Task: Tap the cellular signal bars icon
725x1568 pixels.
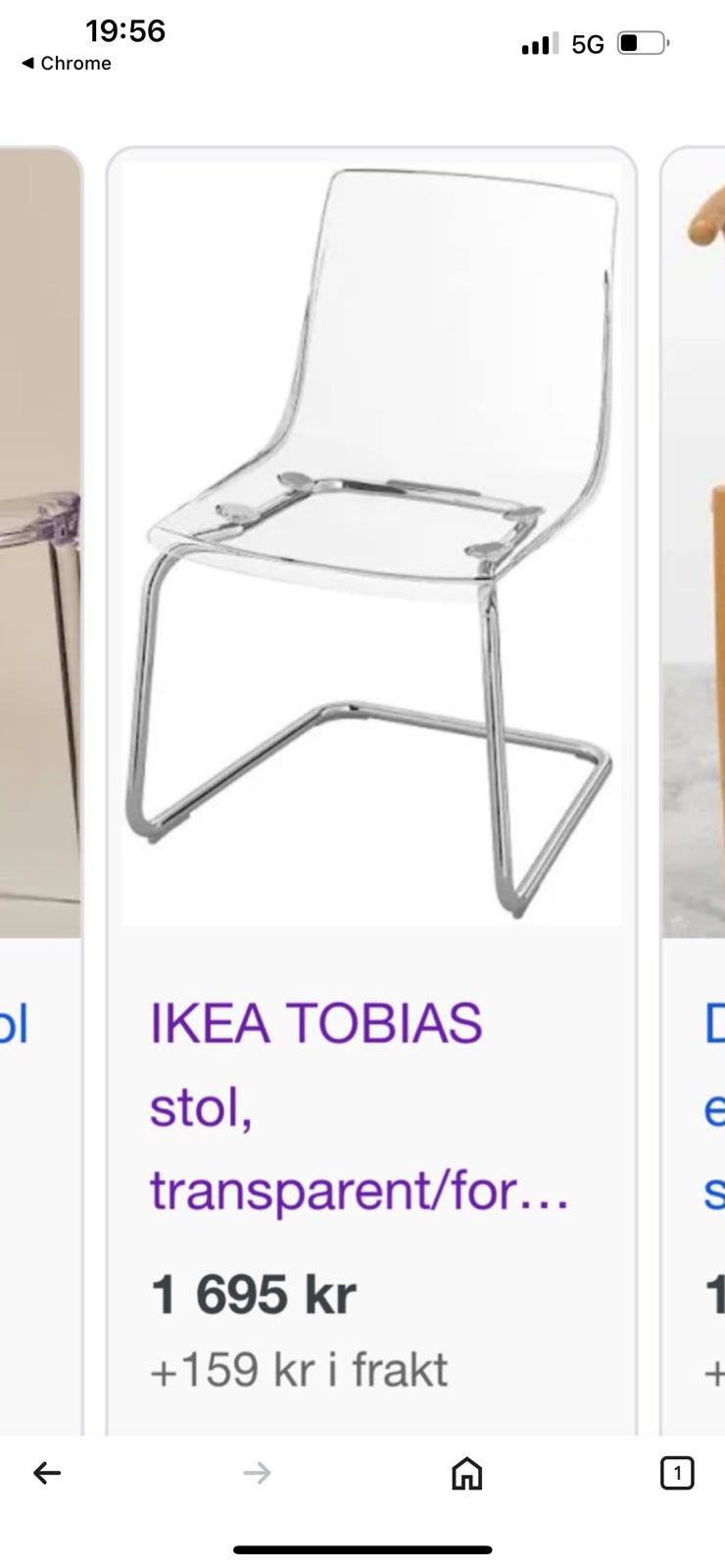Action: pyautogui.click(x=540, y=43)
